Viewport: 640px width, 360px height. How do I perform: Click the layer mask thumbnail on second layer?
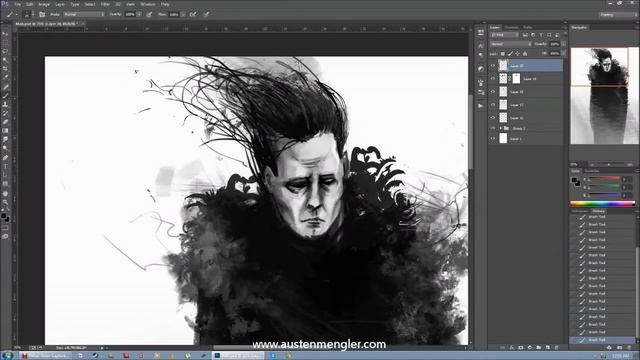tap(516, 78)
